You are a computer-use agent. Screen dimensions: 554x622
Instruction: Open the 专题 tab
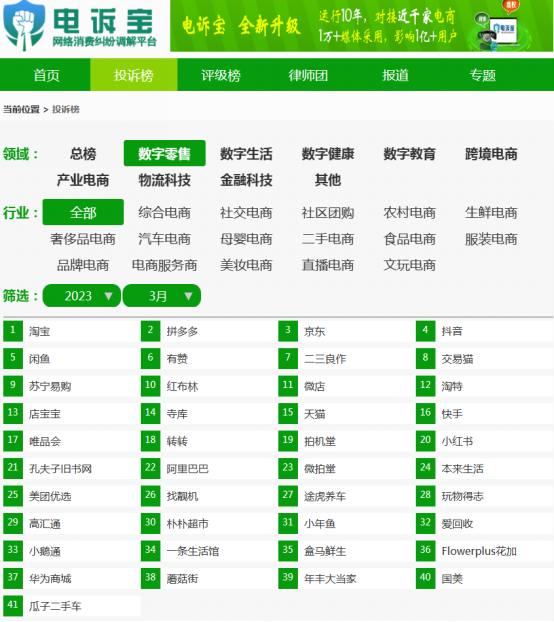[x=483, y=75]
